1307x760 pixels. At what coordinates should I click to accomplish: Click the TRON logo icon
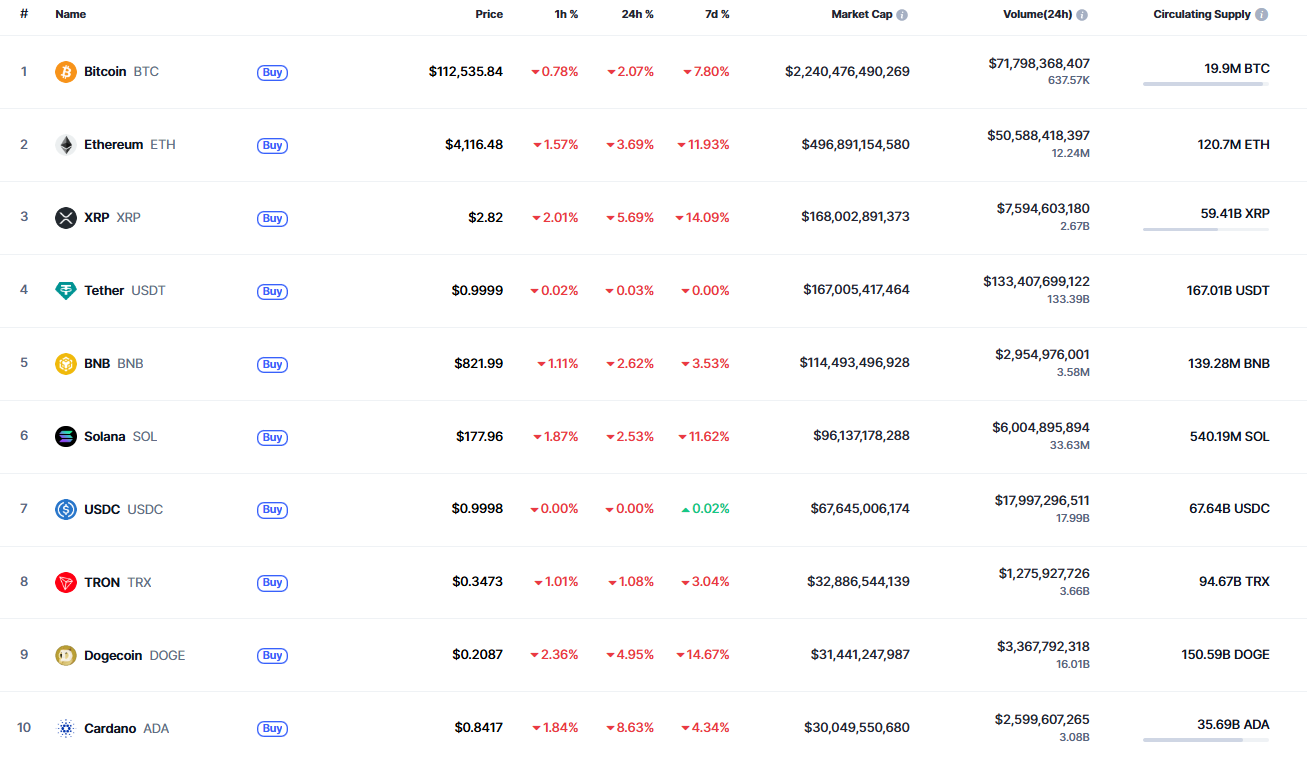(66, 583)
